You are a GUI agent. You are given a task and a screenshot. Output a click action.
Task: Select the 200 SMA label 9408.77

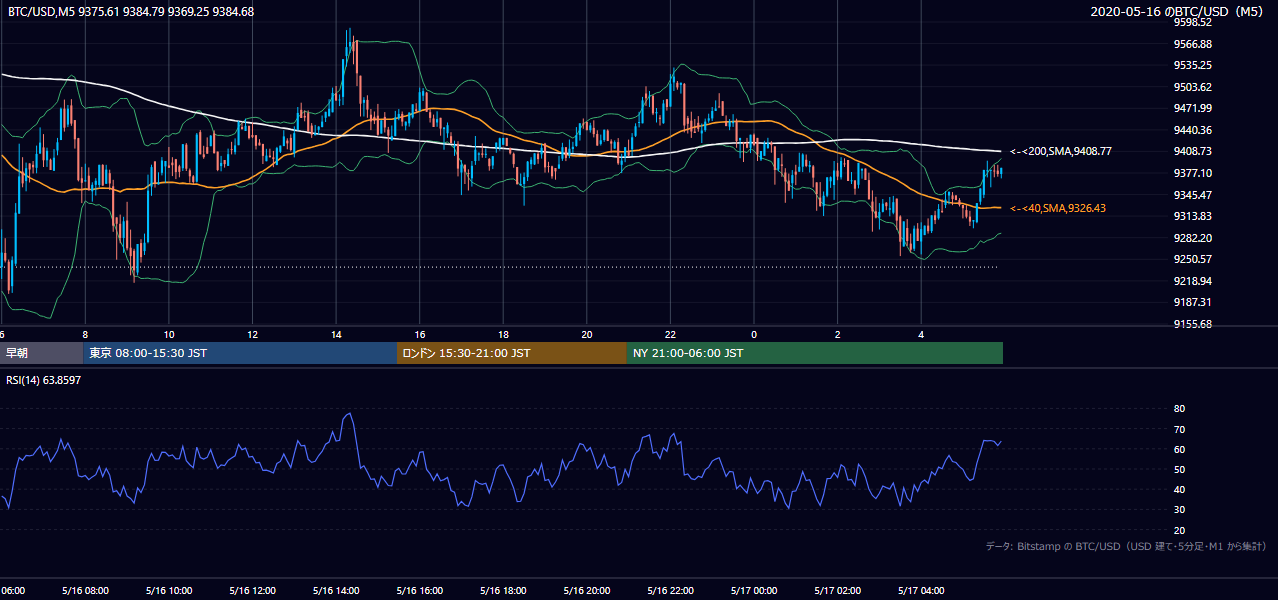(1060, 151)
